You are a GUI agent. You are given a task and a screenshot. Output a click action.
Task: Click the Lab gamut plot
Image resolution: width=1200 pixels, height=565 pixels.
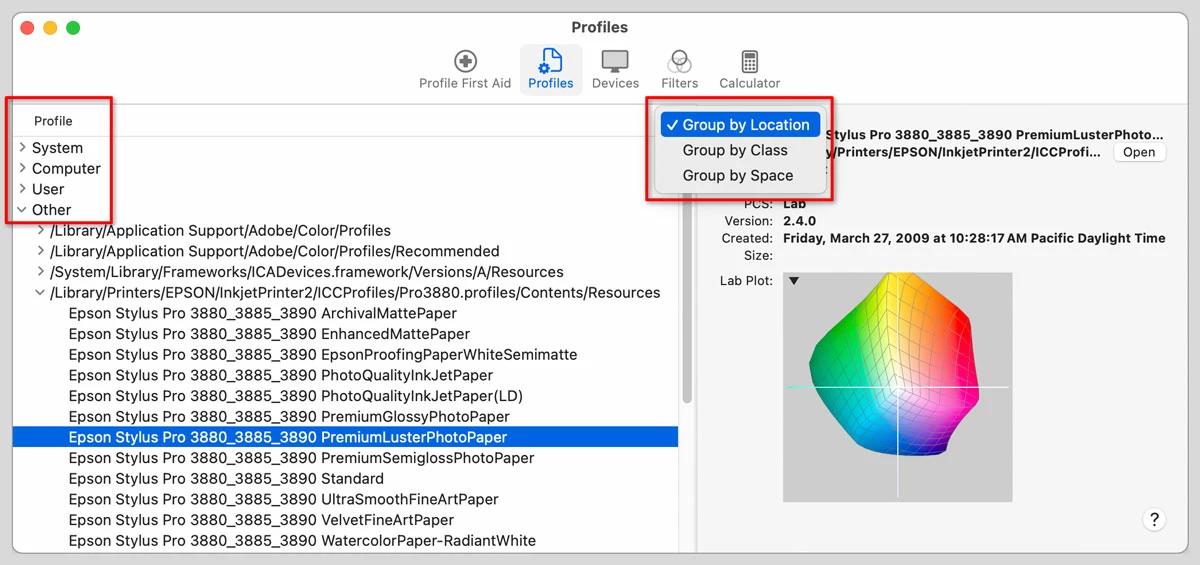coord(898,387)
